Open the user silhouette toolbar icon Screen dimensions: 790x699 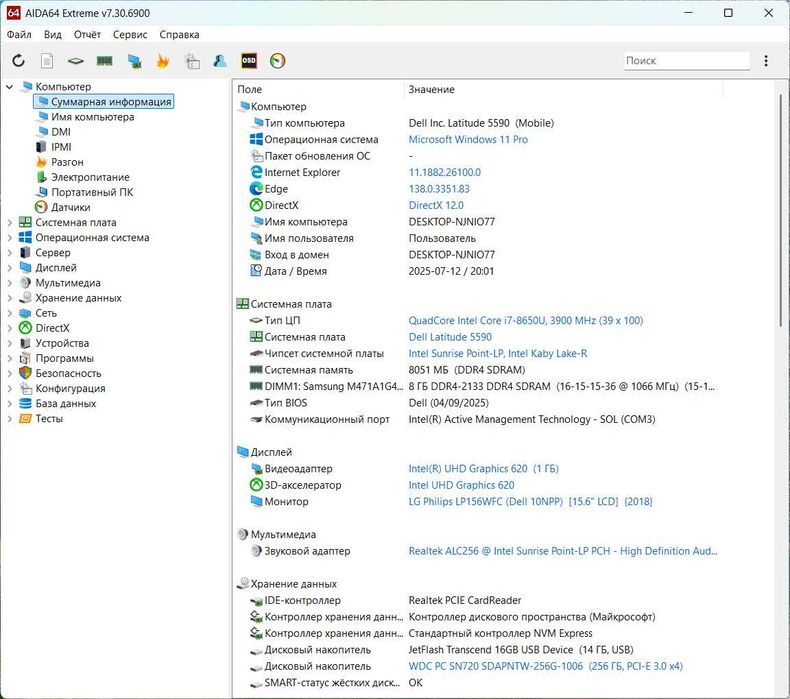pos(220,61)
